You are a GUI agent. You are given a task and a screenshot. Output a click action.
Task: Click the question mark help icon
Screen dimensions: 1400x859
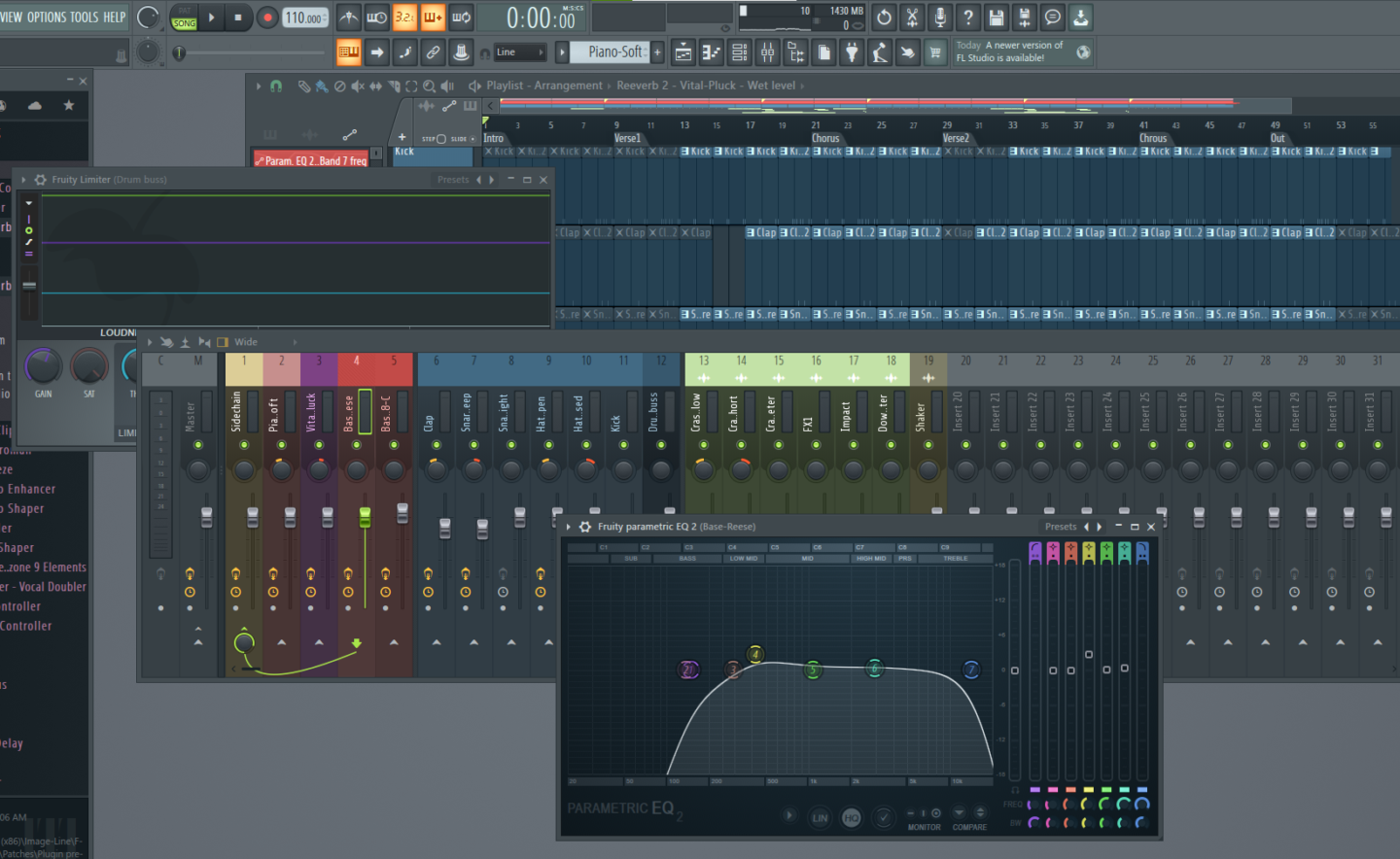click(x=968, y=17)
